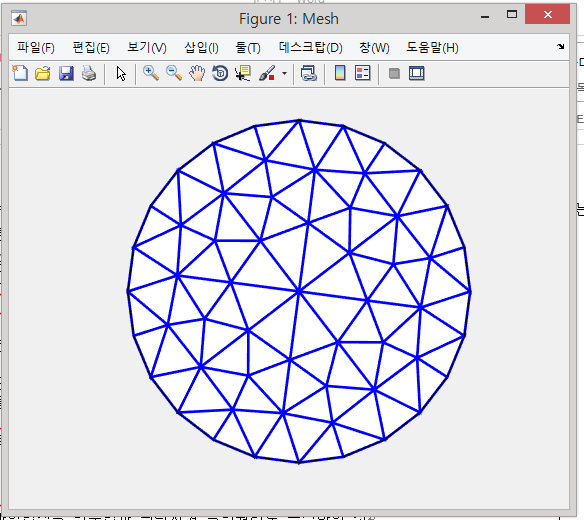Click the Show Plot Tools icon
584x520 pixels.
[x=417, y=73]
